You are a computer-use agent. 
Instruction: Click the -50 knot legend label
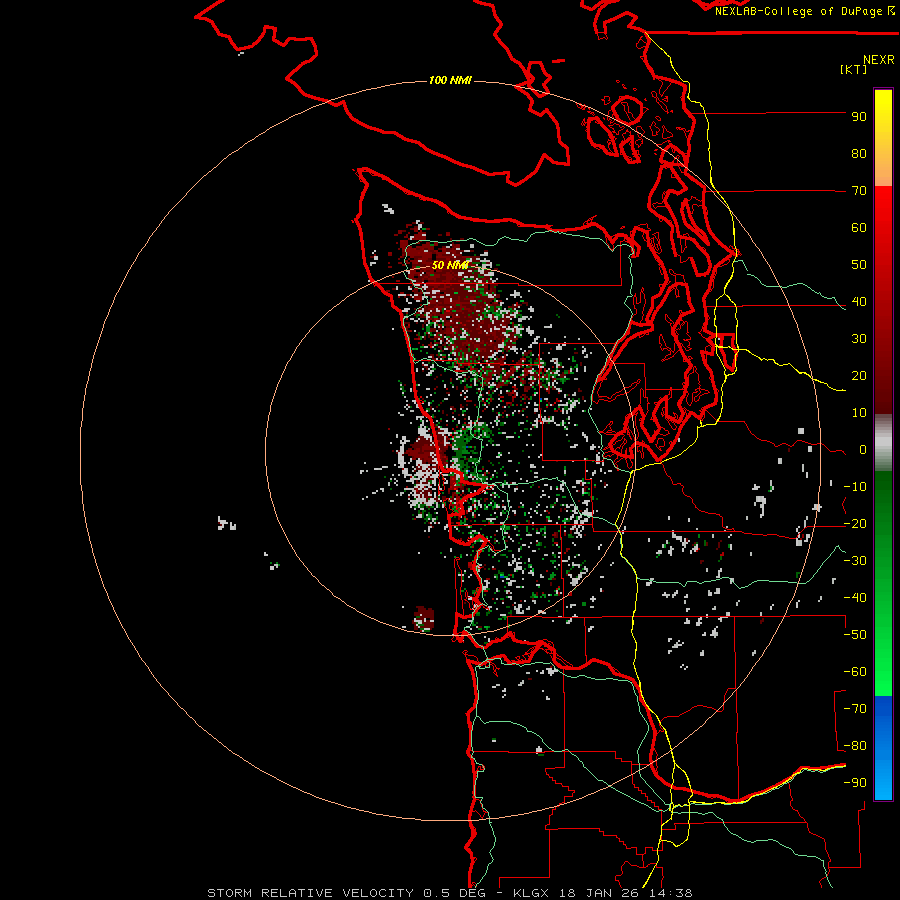pyautogui.click(x=855, y=635)
